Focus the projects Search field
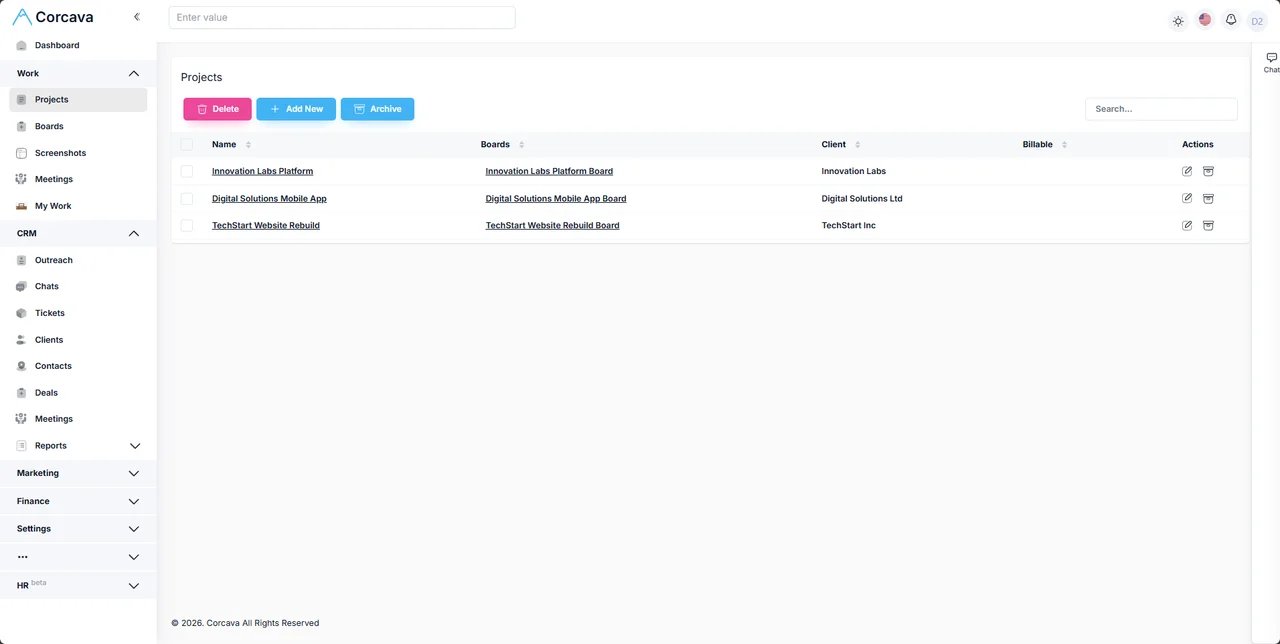The image size is (1280, 644). point(1161,109)
